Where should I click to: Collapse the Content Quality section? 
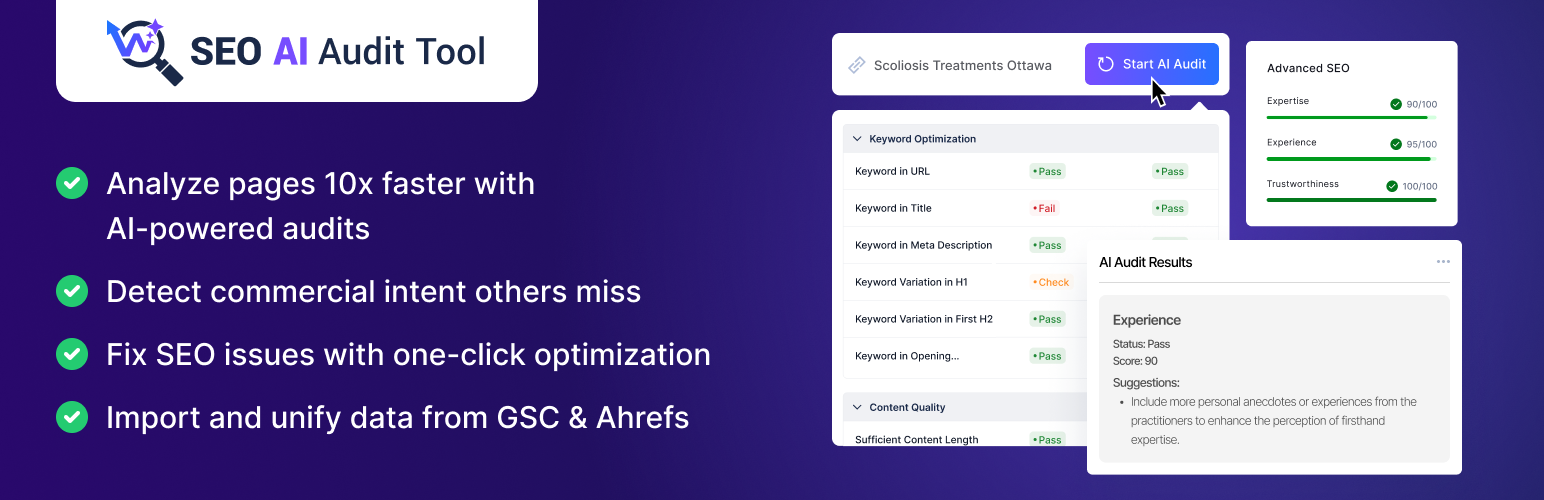857,407
